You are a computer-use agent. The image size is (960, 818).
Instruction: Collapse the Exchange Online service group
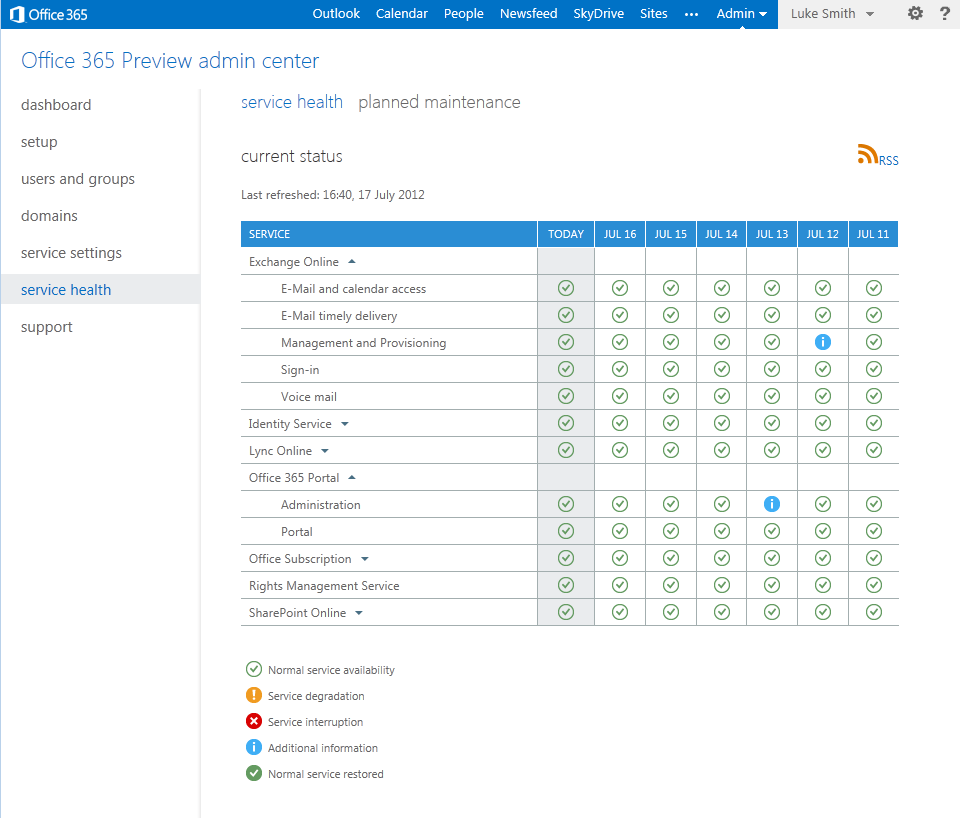pyautogui.click(x=351, y=262)
